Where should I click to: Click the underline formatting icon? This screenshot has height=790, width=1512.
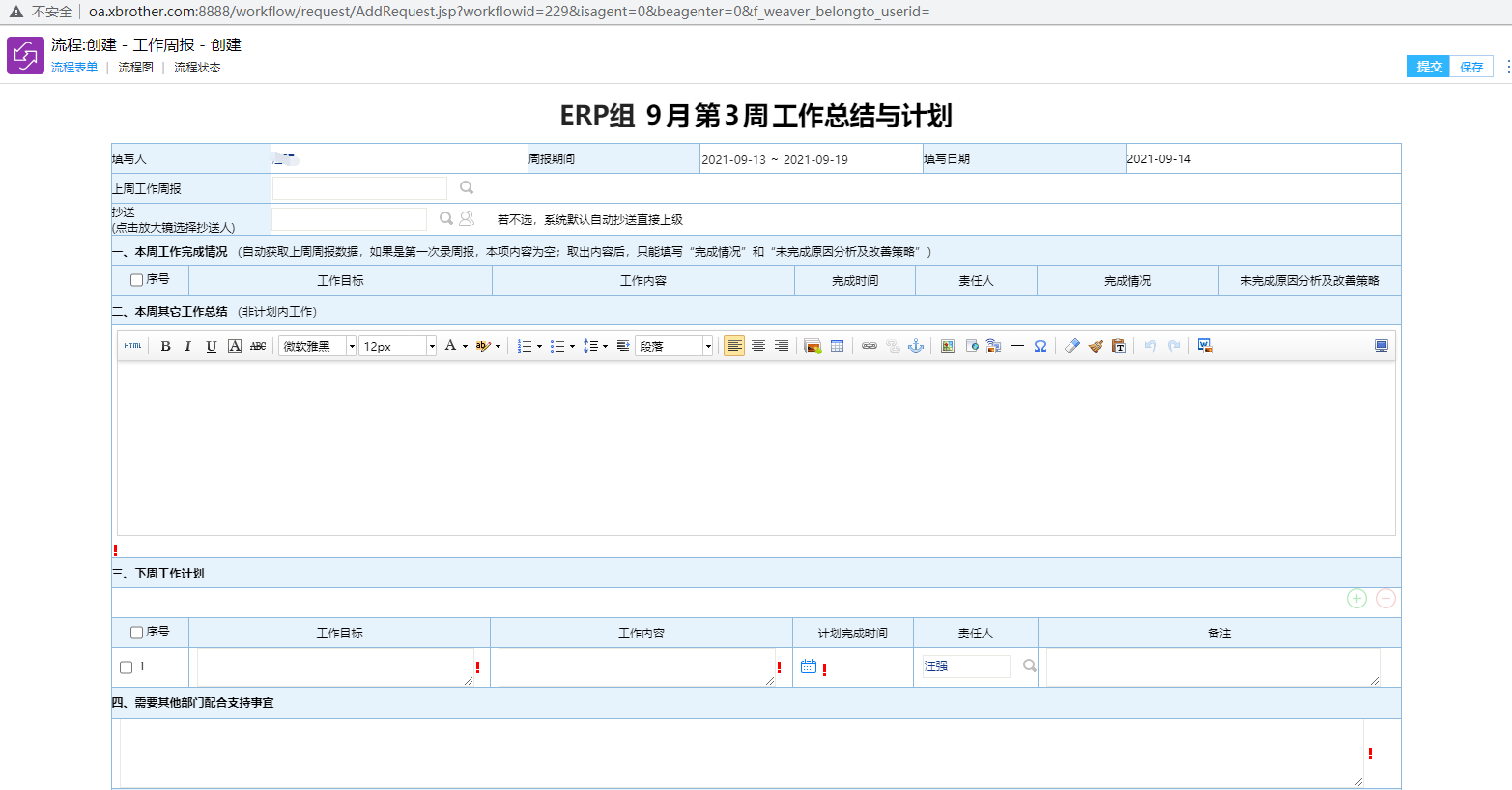[211, 346]
